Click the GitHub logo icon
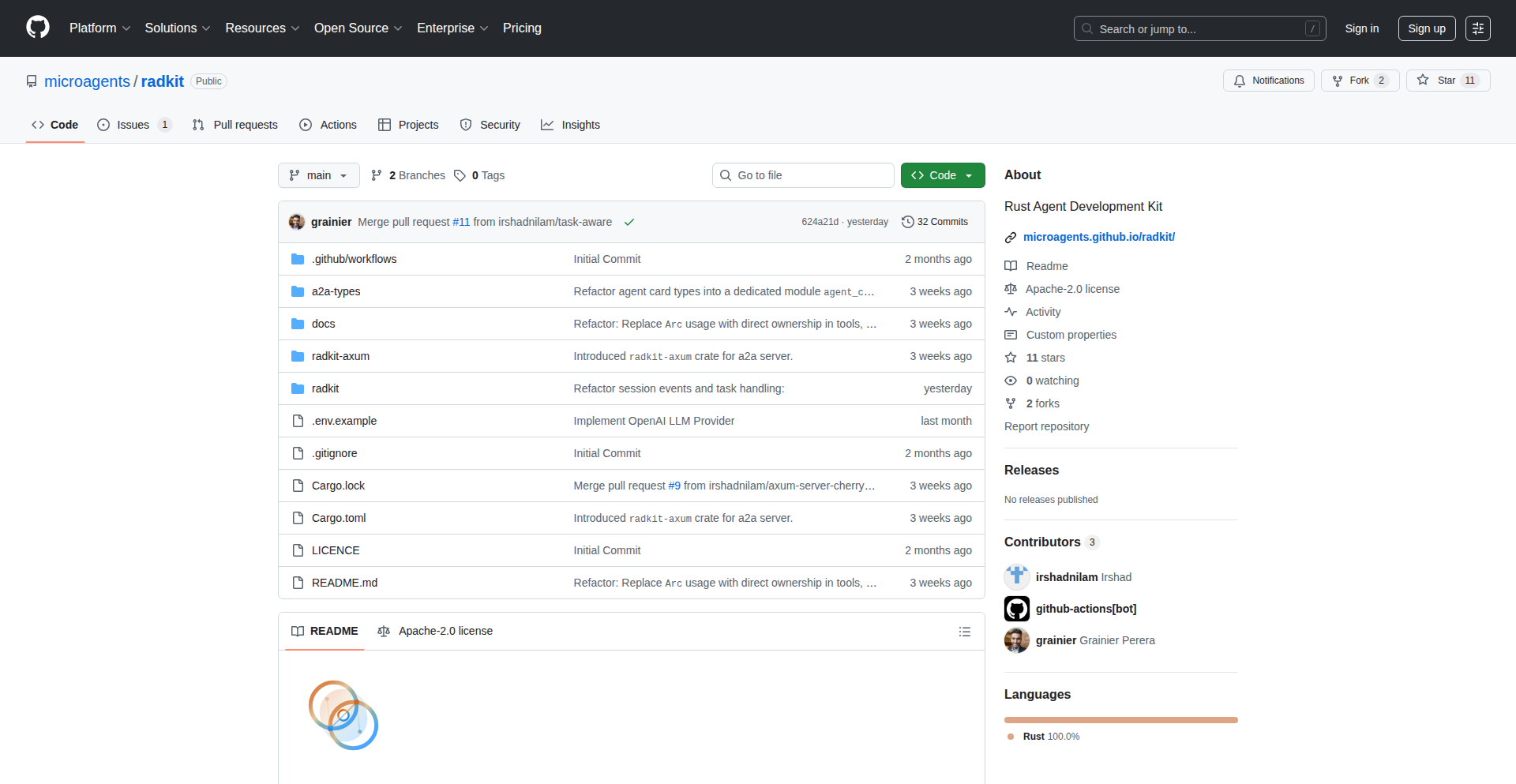 tap(38, 28)
